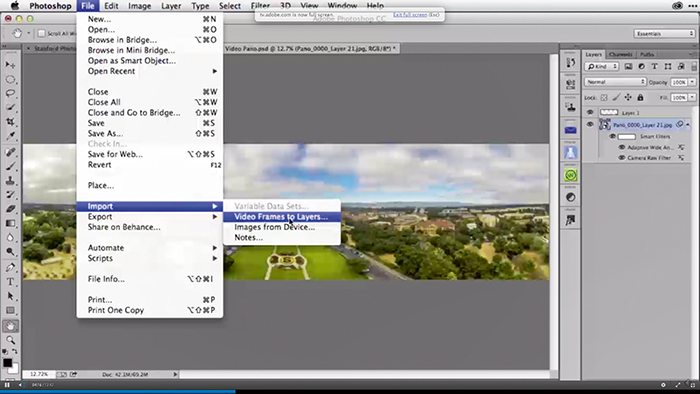Expand the Export submenu
The width and height of the screenshot is (700, 394).
coord(150,217)
